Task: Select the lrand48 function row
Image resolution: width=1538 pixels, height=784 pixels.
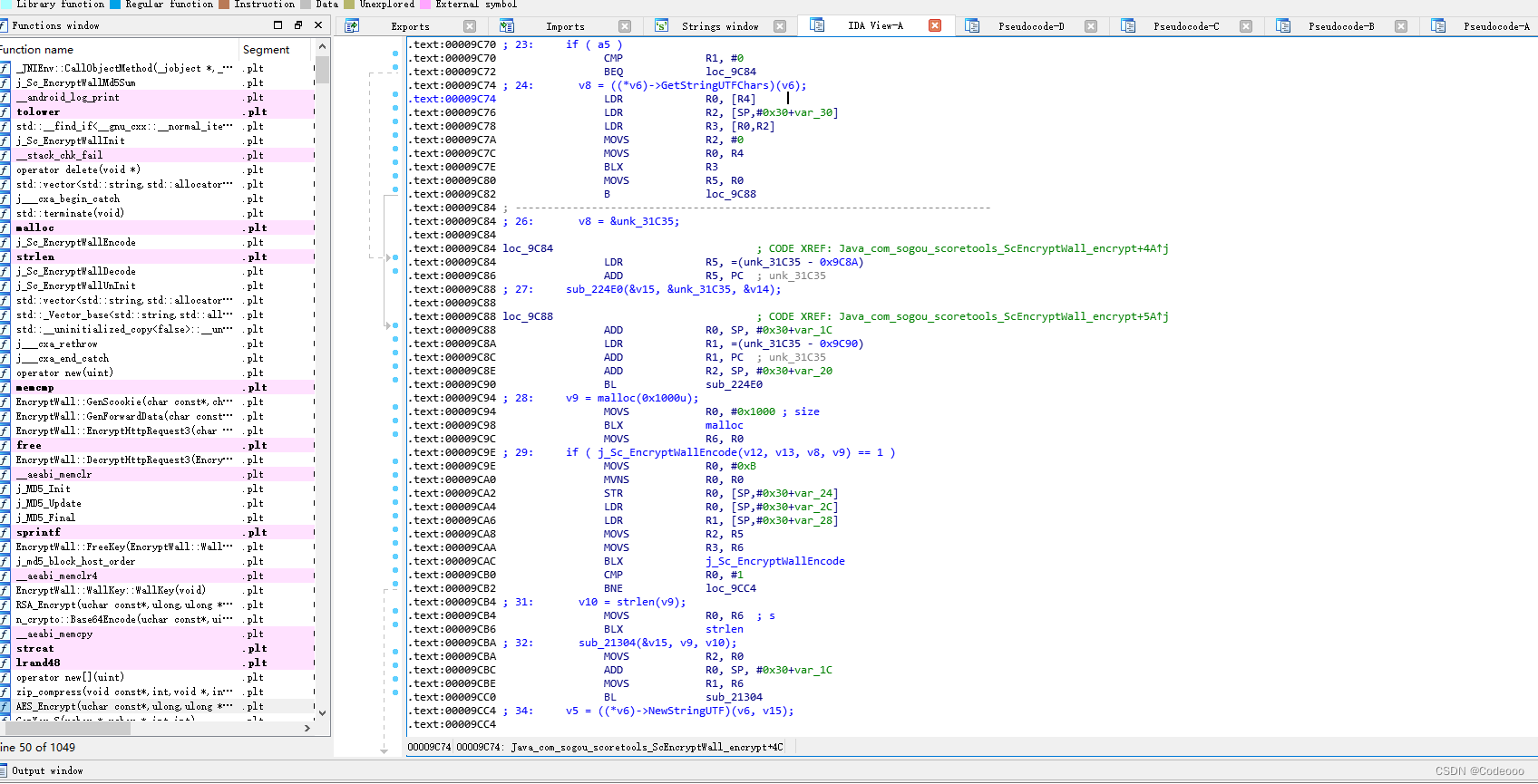Action: pos(157,663)
